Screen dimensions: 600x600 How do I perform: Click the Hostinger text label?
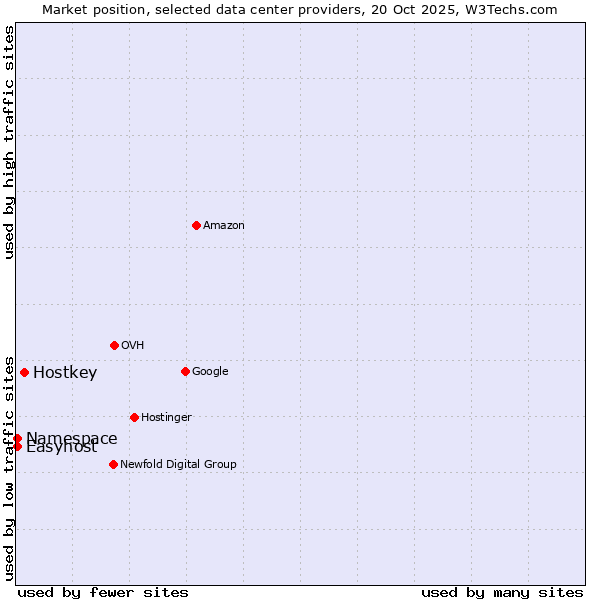pos(166,417)
